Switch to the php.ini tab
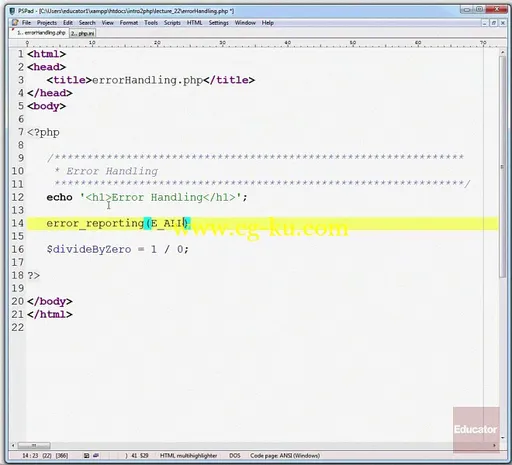Screen dimensions: 512x465 point(82,33)
